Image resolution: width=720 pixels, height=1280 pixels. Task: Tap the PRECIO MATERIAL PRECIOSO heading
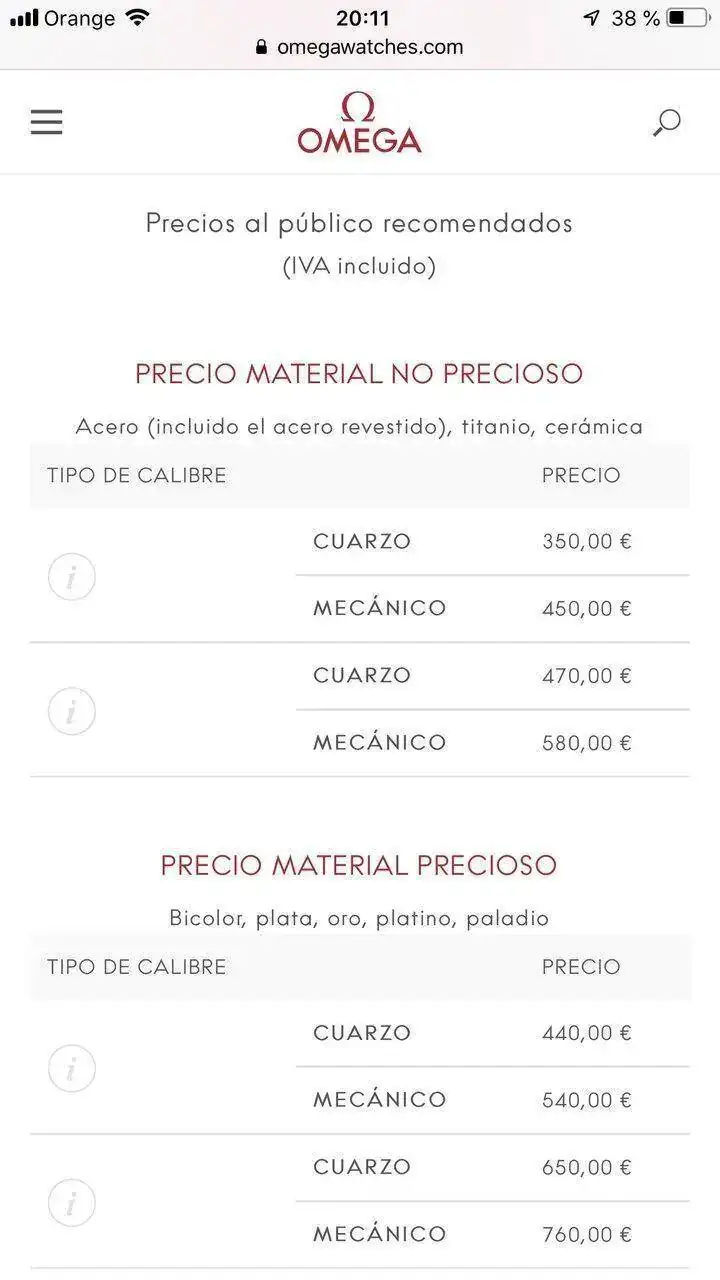359,865
